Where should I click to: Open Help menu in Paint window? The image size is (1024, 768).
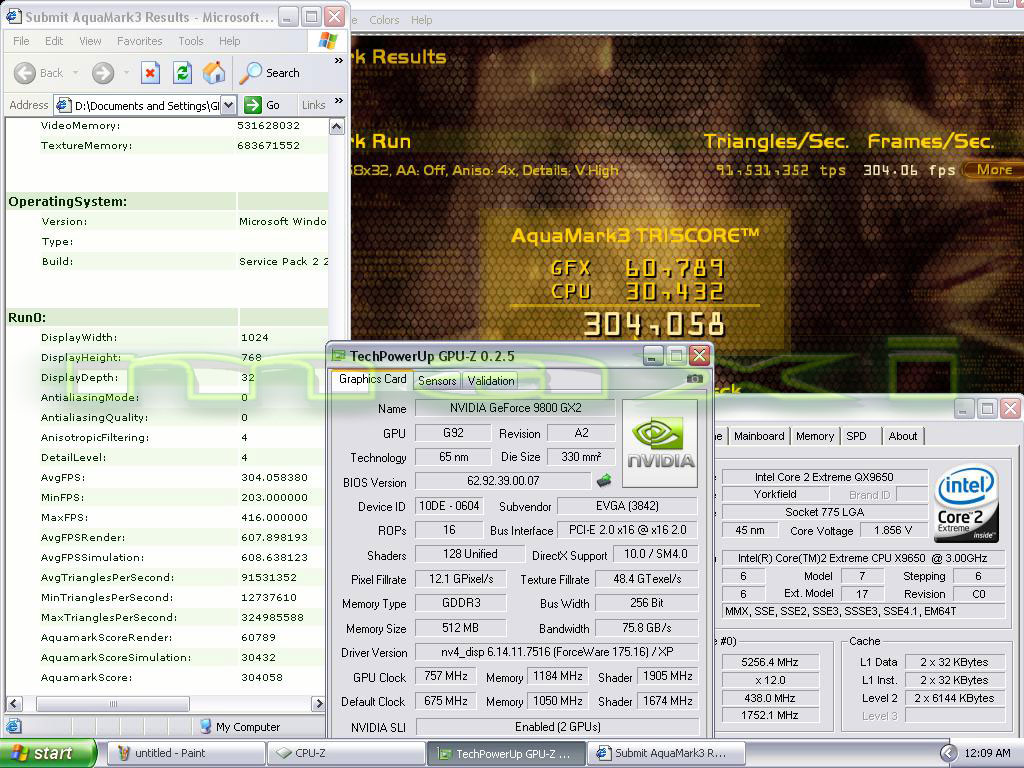point(421,20)
